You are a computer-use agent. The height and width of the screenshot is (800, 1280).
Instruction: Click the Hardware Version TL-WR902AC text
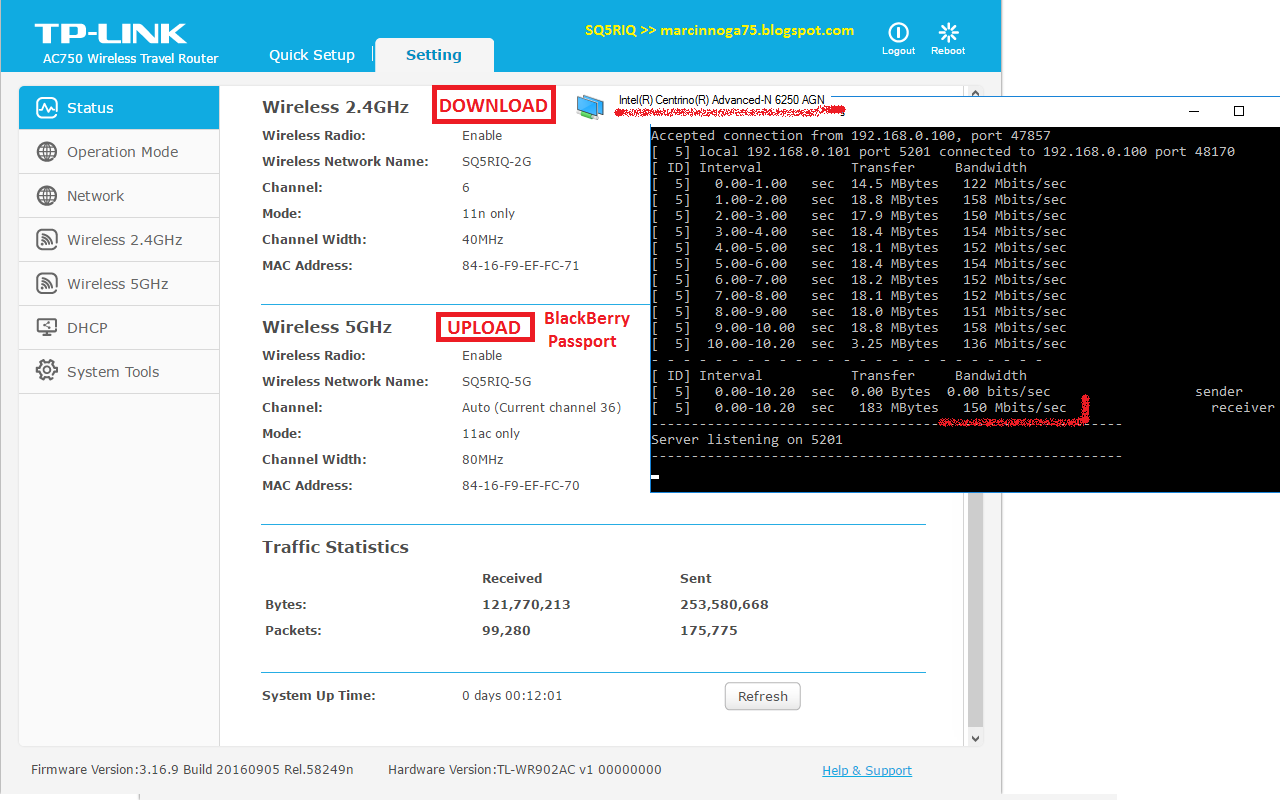[x=525, y=770]
